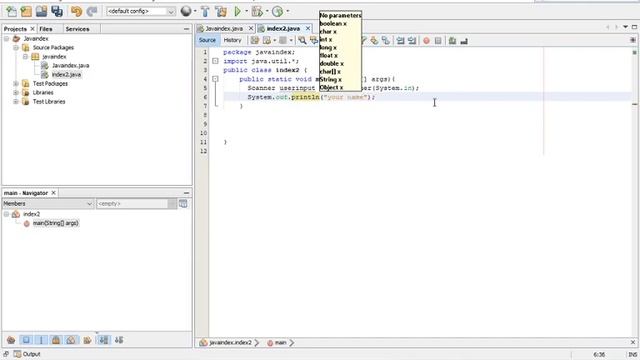Click the globe browser icon in main toolbar
Image resolution: width=640 pixels, height=360 pixels.
[x=186, y=11]
